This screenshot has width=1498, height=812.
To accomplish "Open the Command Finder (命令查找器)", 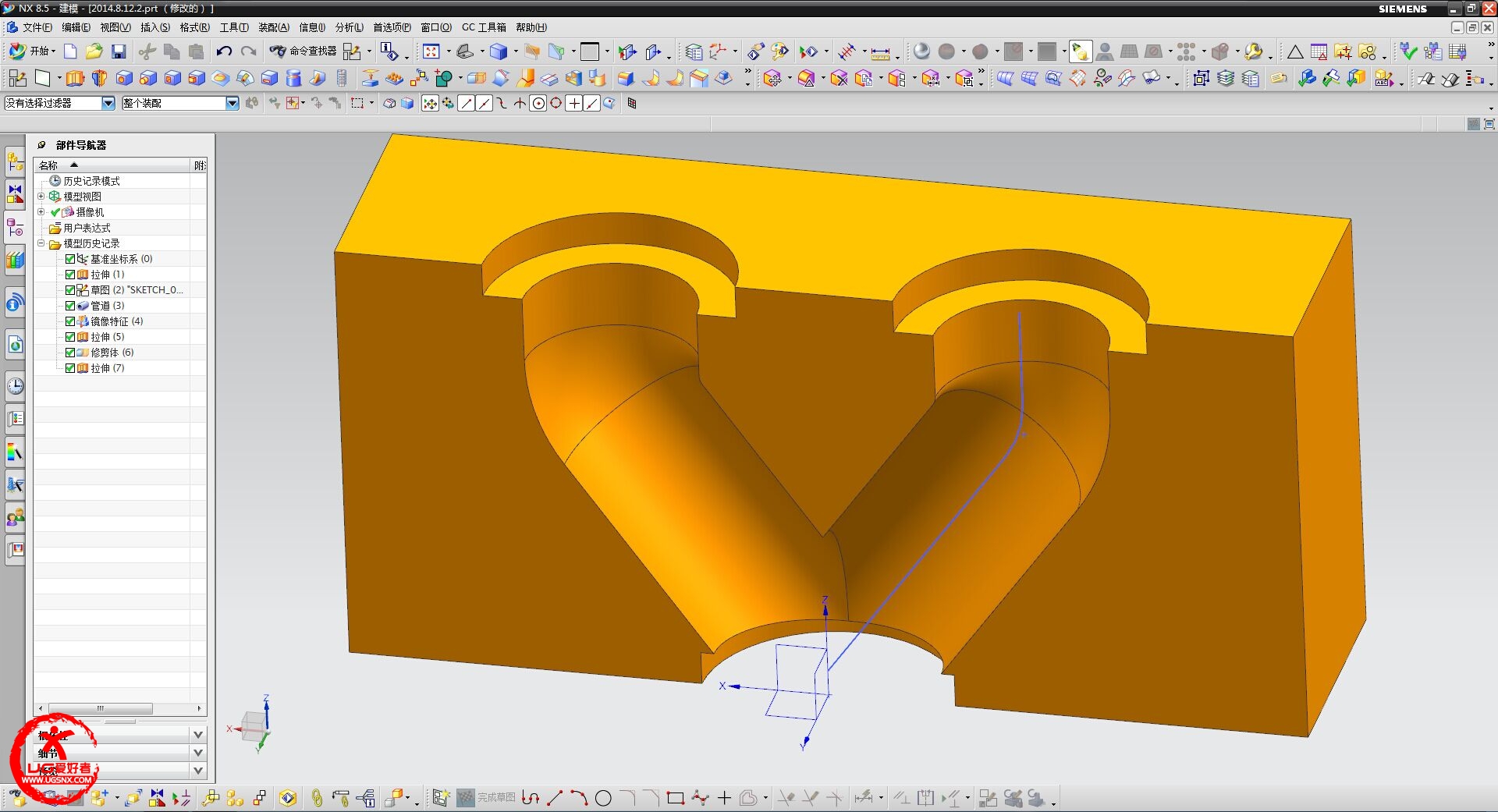I will coord(303,51).
